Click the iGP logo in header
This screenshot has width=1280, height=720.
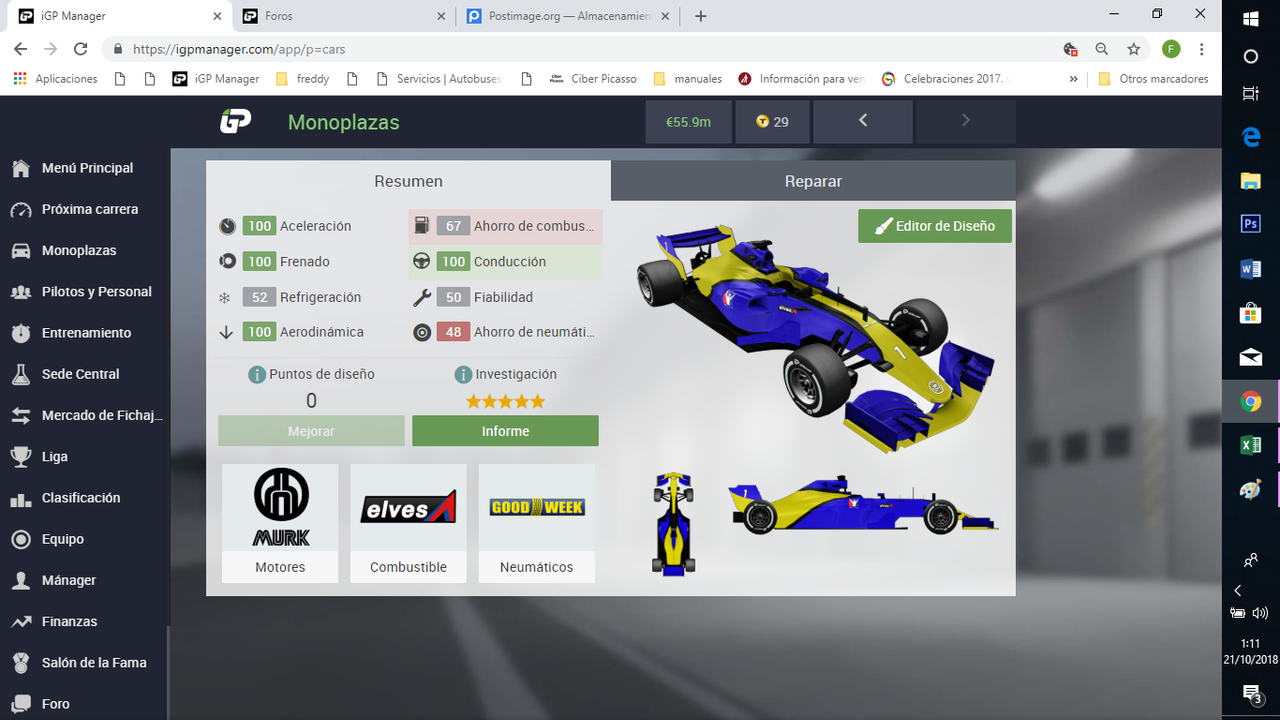pyautogui.click(x=235, y=122)
